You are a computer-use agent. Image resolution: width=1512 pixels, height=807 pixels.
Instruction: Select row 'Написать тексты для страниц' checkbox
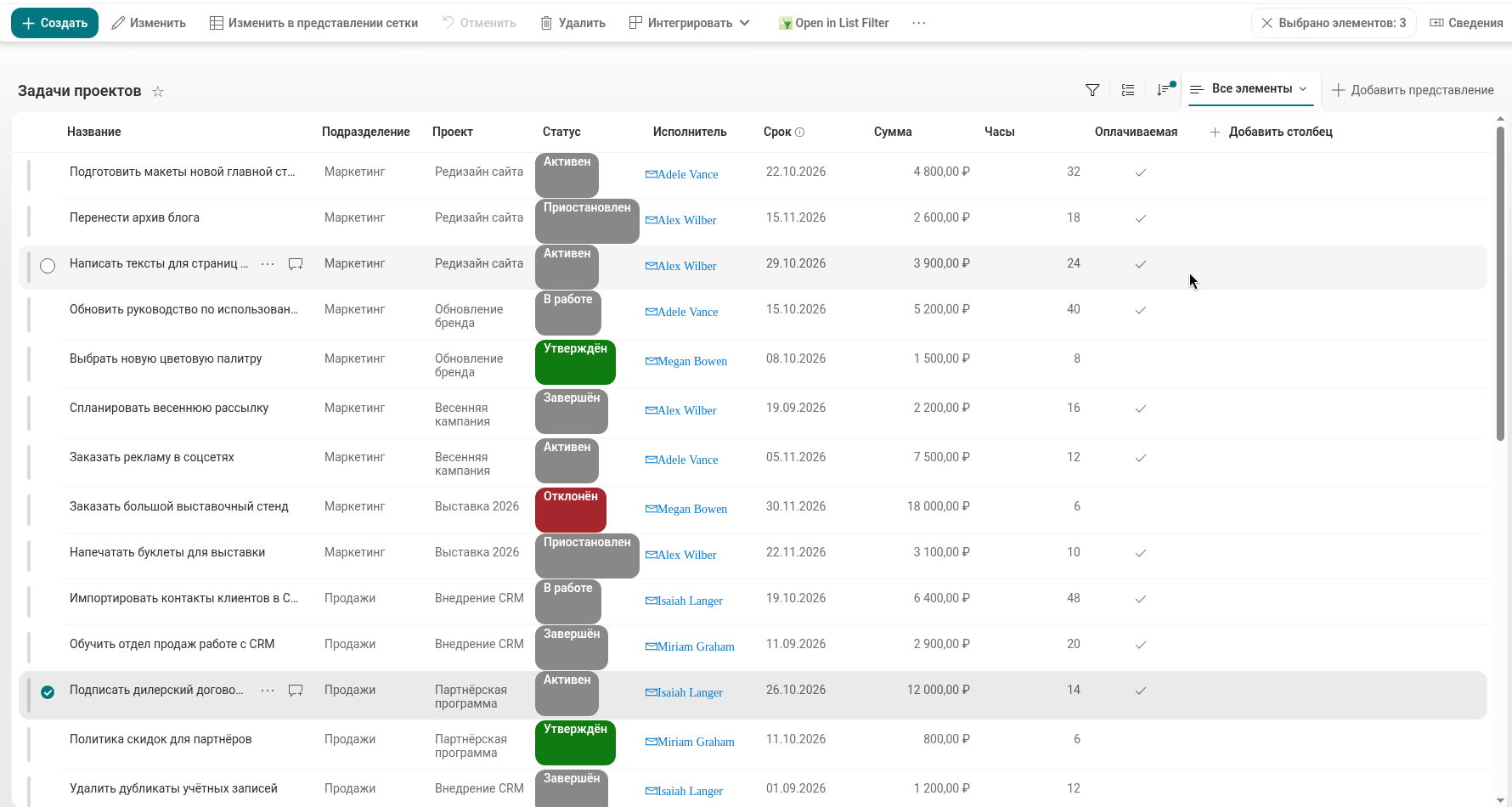(x=48, y=266)
